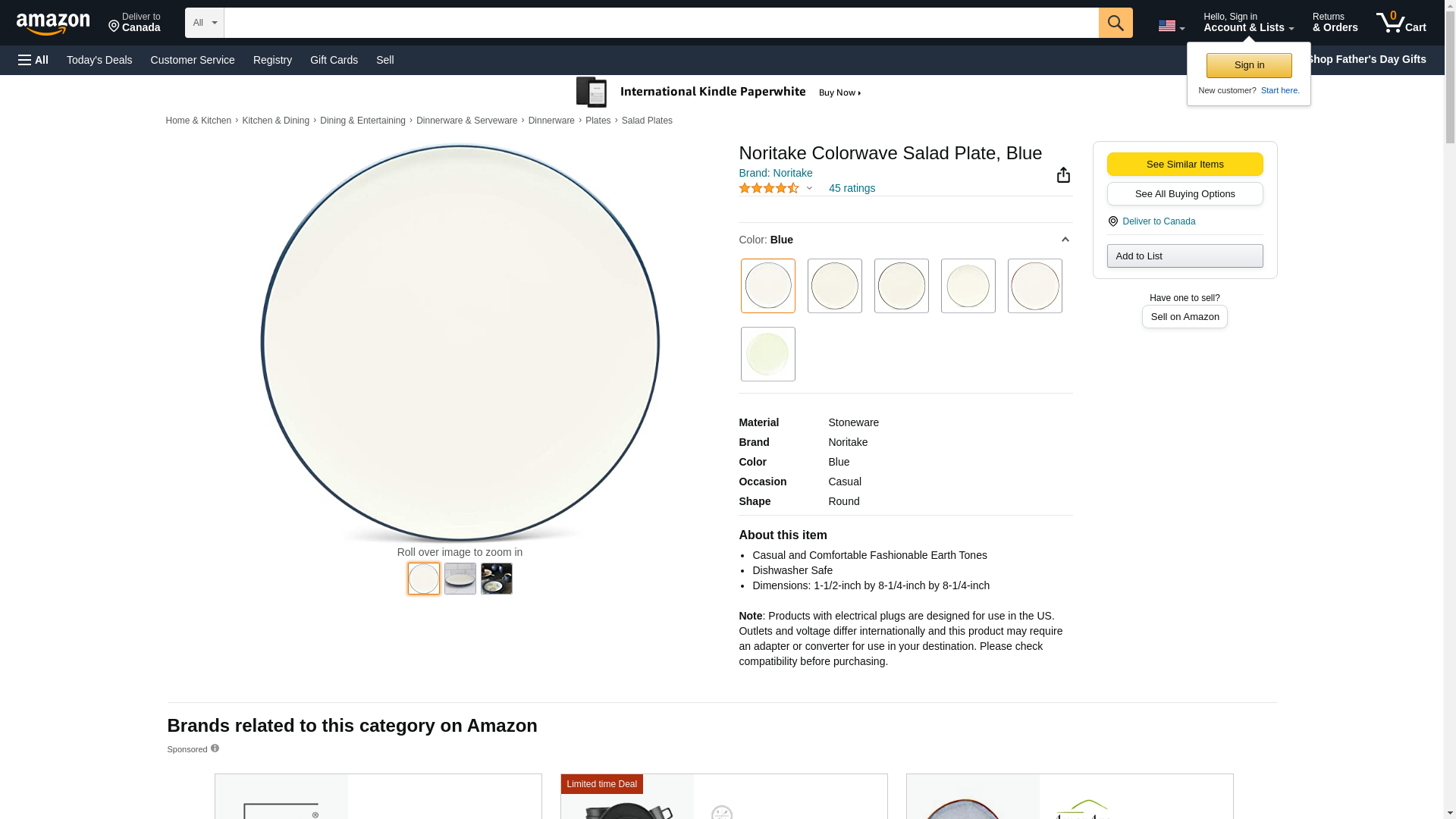Click the sponsored info icon
The image size is (1456, 819).
point(215,748)
